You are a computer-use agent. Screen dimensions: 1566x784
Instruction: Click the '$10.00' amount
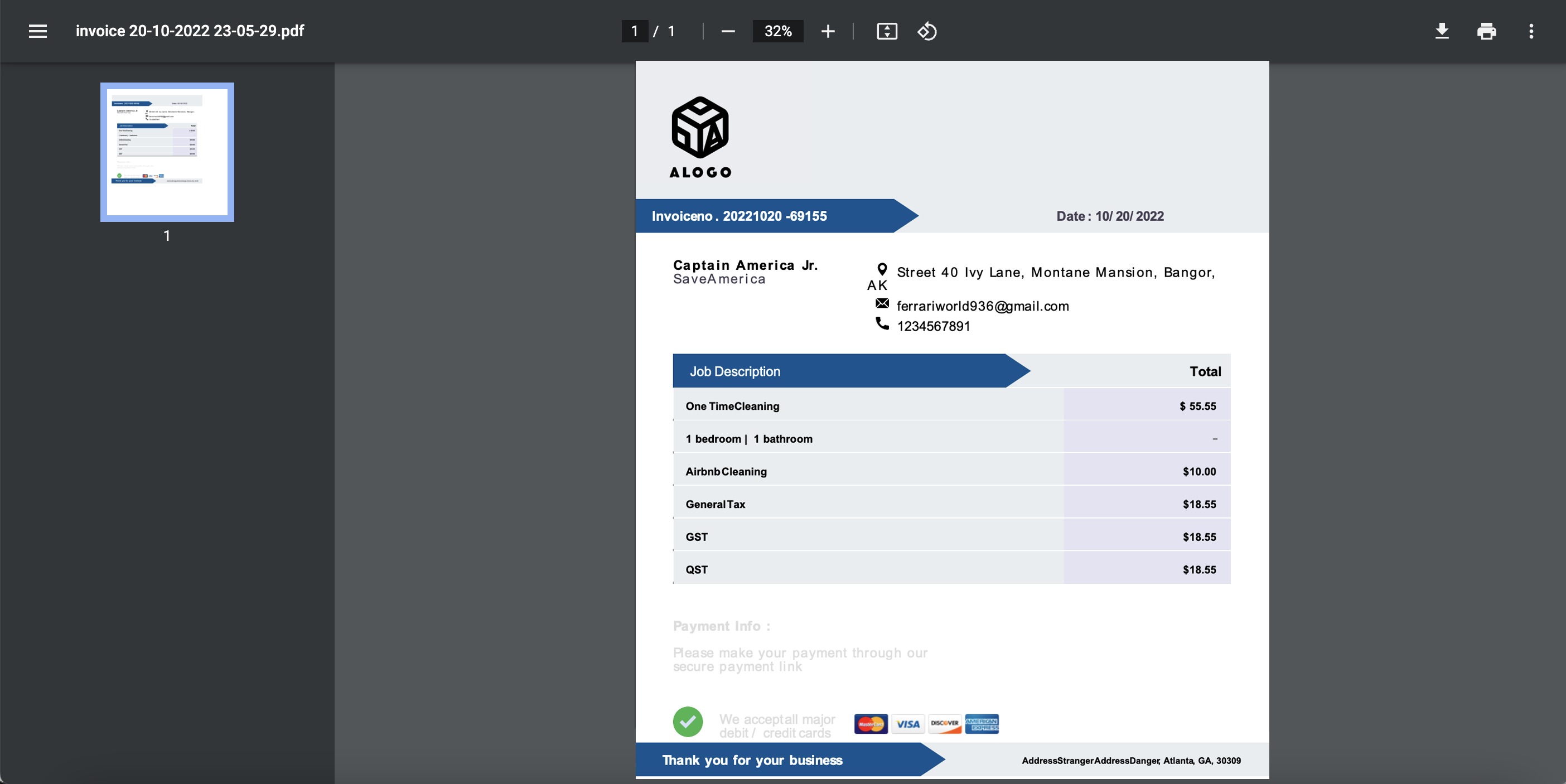click(1199, 472)
